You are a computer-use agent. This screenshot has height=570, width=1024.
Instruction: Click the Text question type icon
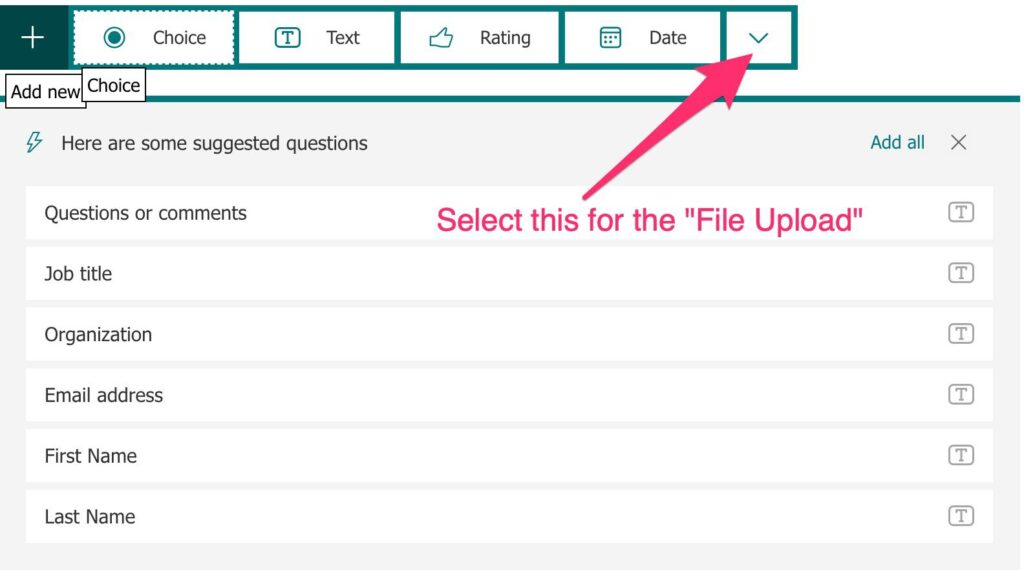(287, 38)
